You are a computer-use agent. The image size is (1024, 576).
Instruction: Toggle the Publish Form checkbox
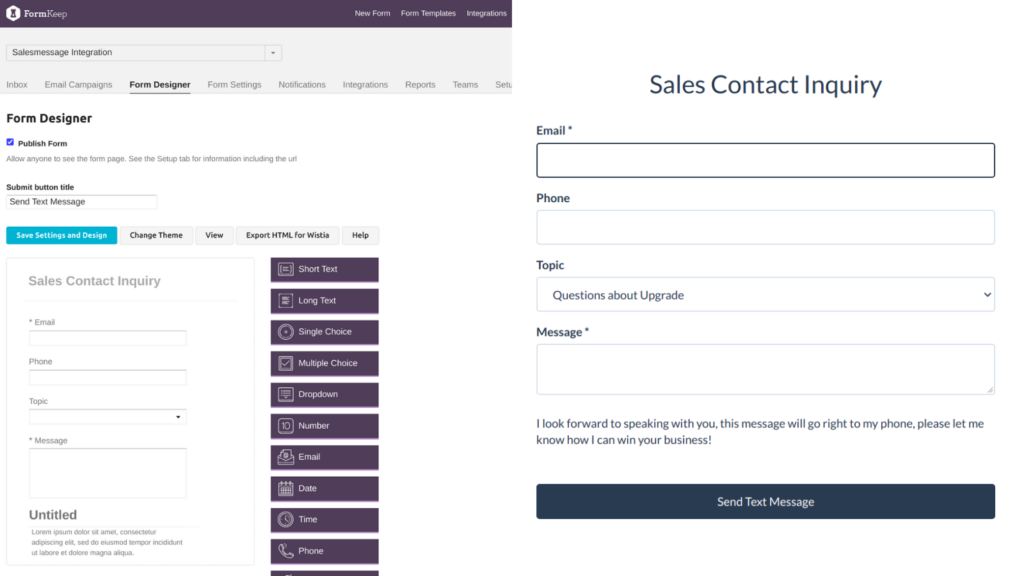pyautogui.click(x=10, y=143)
